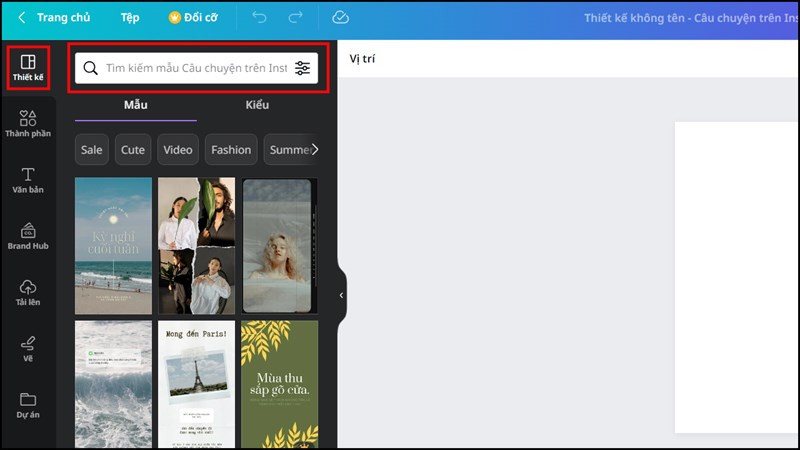The image size is (800, 450).
Task: Show more category chips with right chevron
Action: pos(315,149)
